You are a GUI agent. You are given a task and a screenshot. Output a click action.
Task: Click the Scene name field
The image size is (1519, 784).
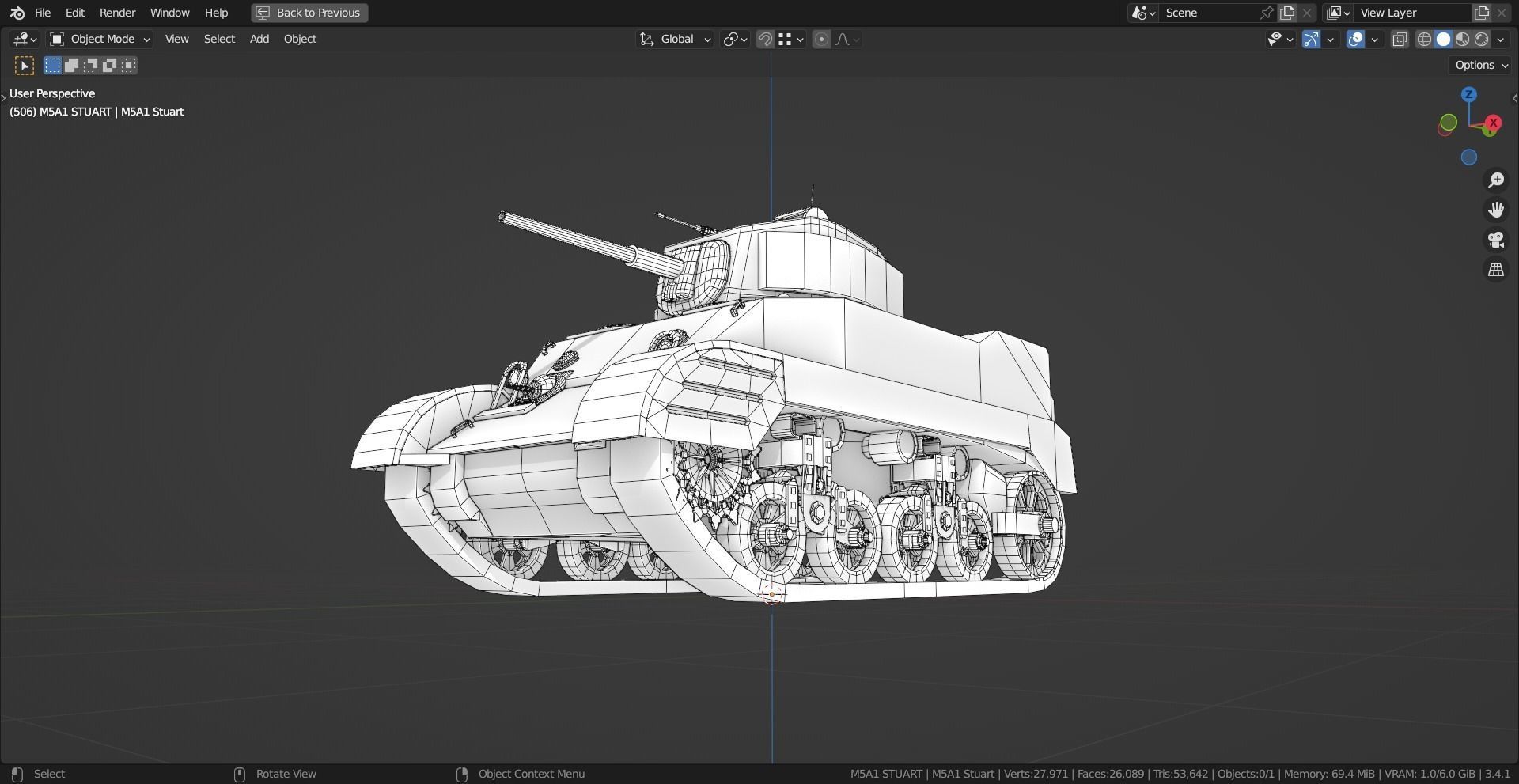click(x=1209, y=13)
